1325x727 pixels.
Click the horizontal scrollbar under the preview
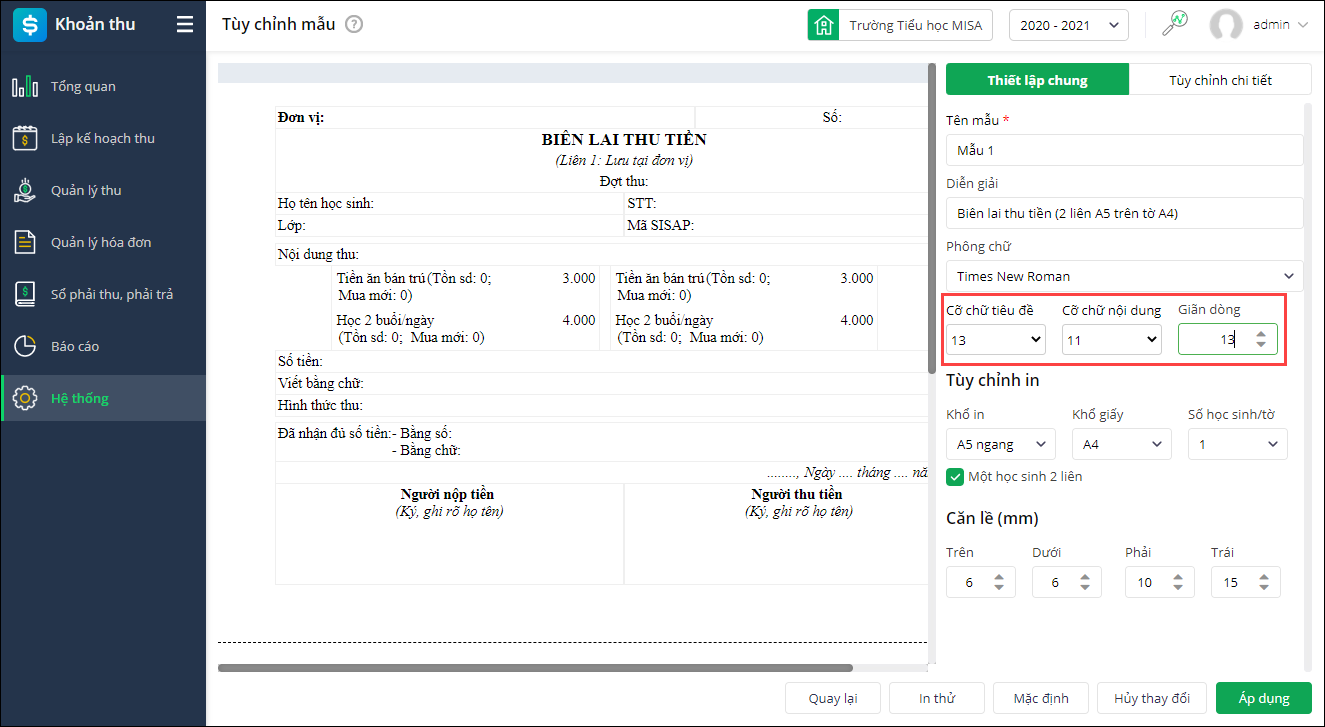(x=535, y=668)
